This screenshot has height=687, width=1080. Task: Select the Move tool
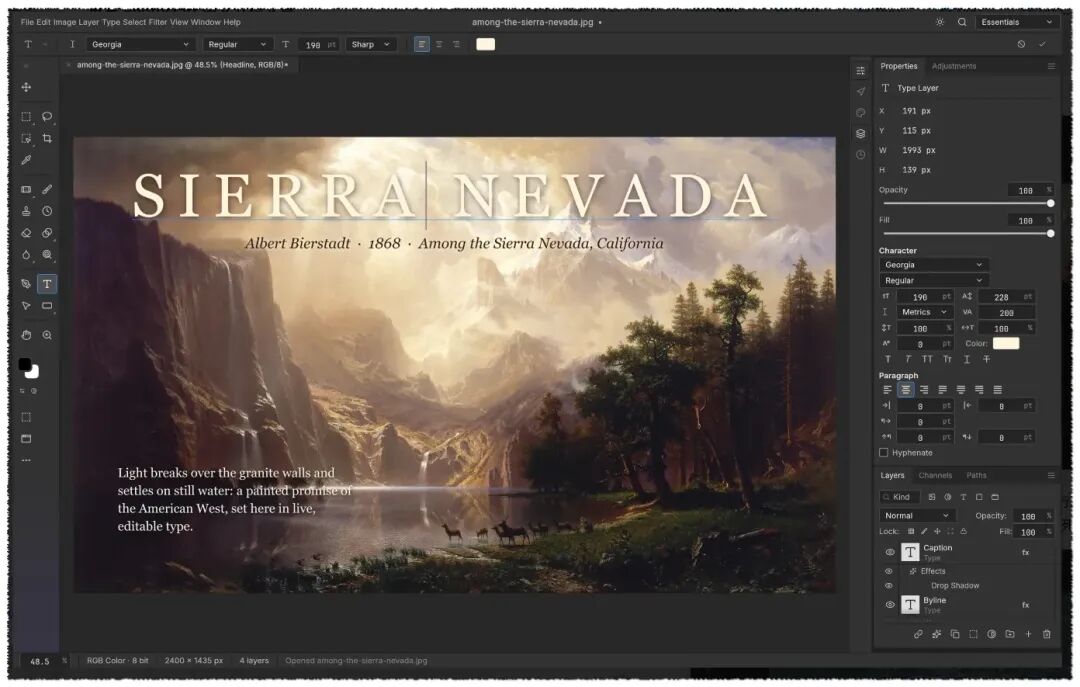26,88
